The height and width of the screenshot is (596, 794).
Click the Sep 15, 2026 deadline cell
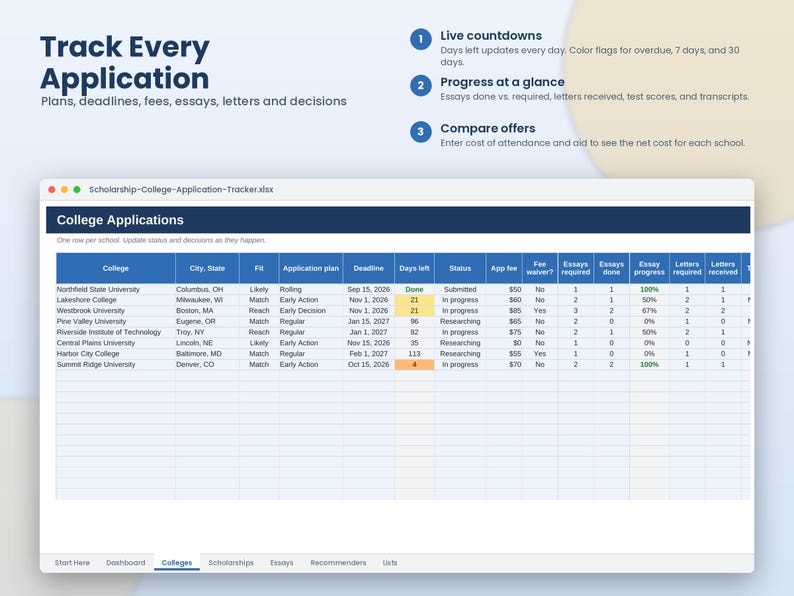click(369, 289)
